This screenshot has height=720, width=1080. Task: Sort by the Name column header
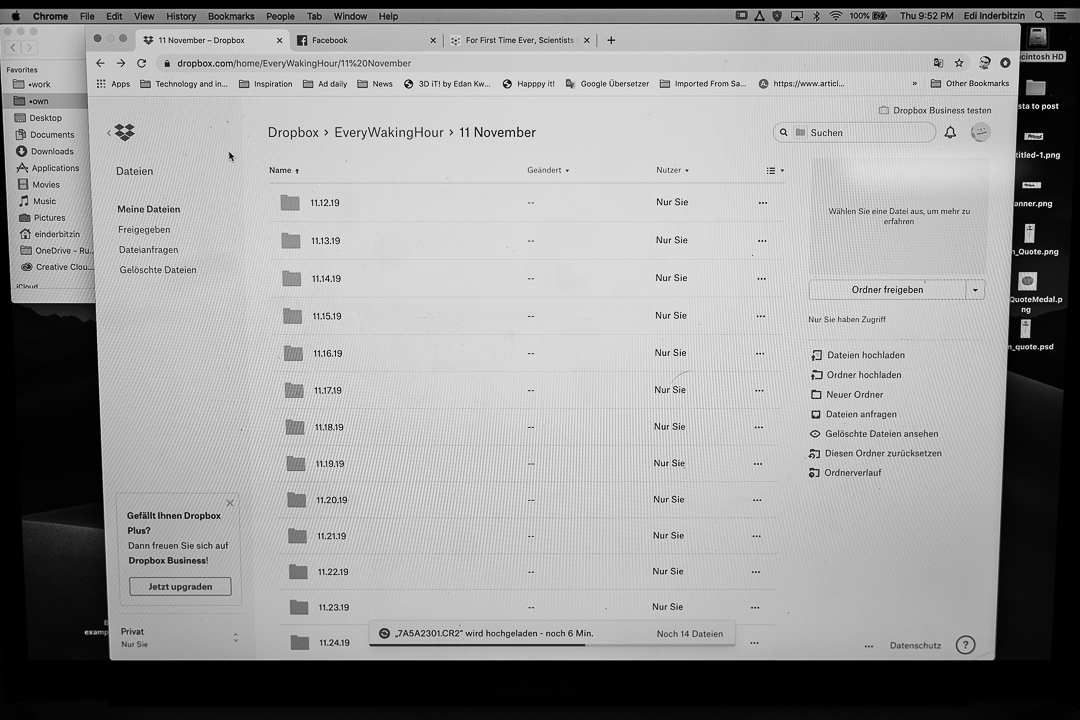284,170
